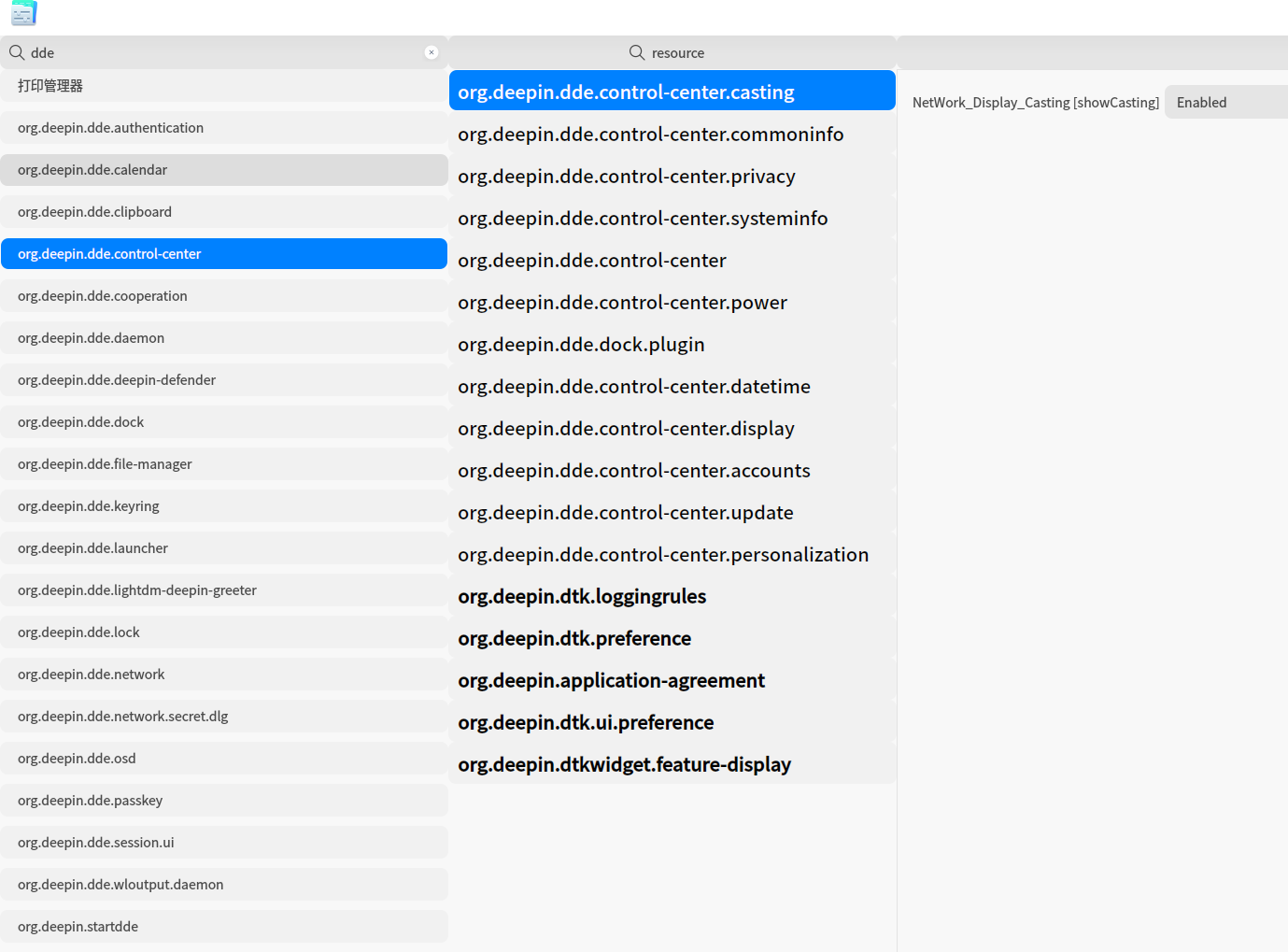Click the app icon in the top-left corner
This screenshot has height=952, width=1288.
click(24, 12)
